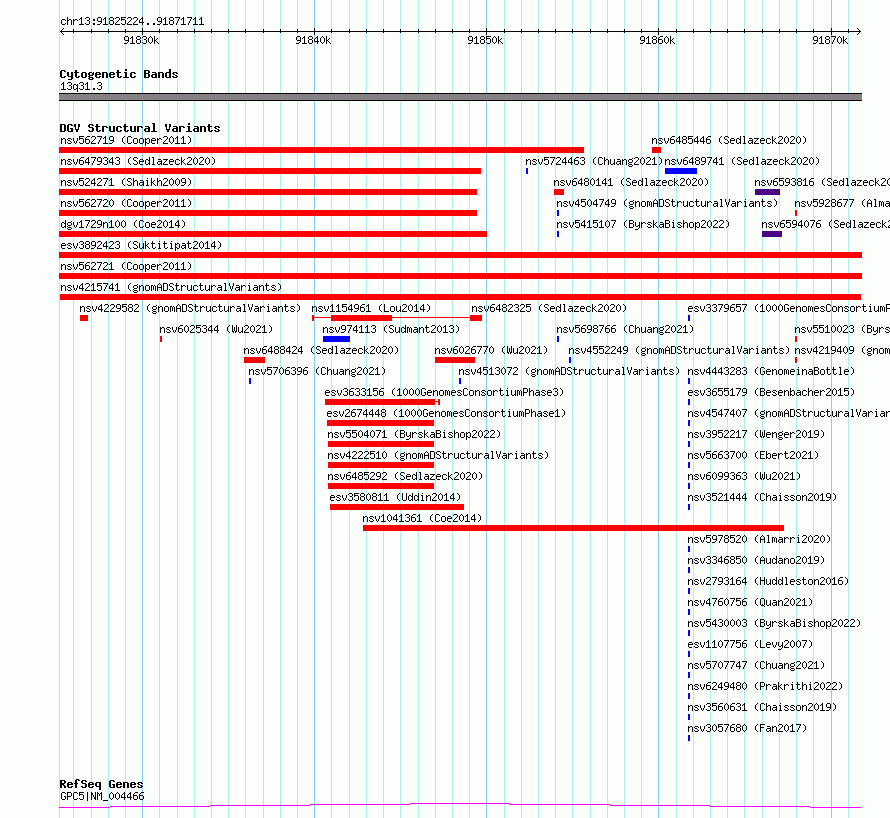890x818 pixels.
Task: Click the nsv562719 (Cooper2011) variant label
Action: click(126, 140)
